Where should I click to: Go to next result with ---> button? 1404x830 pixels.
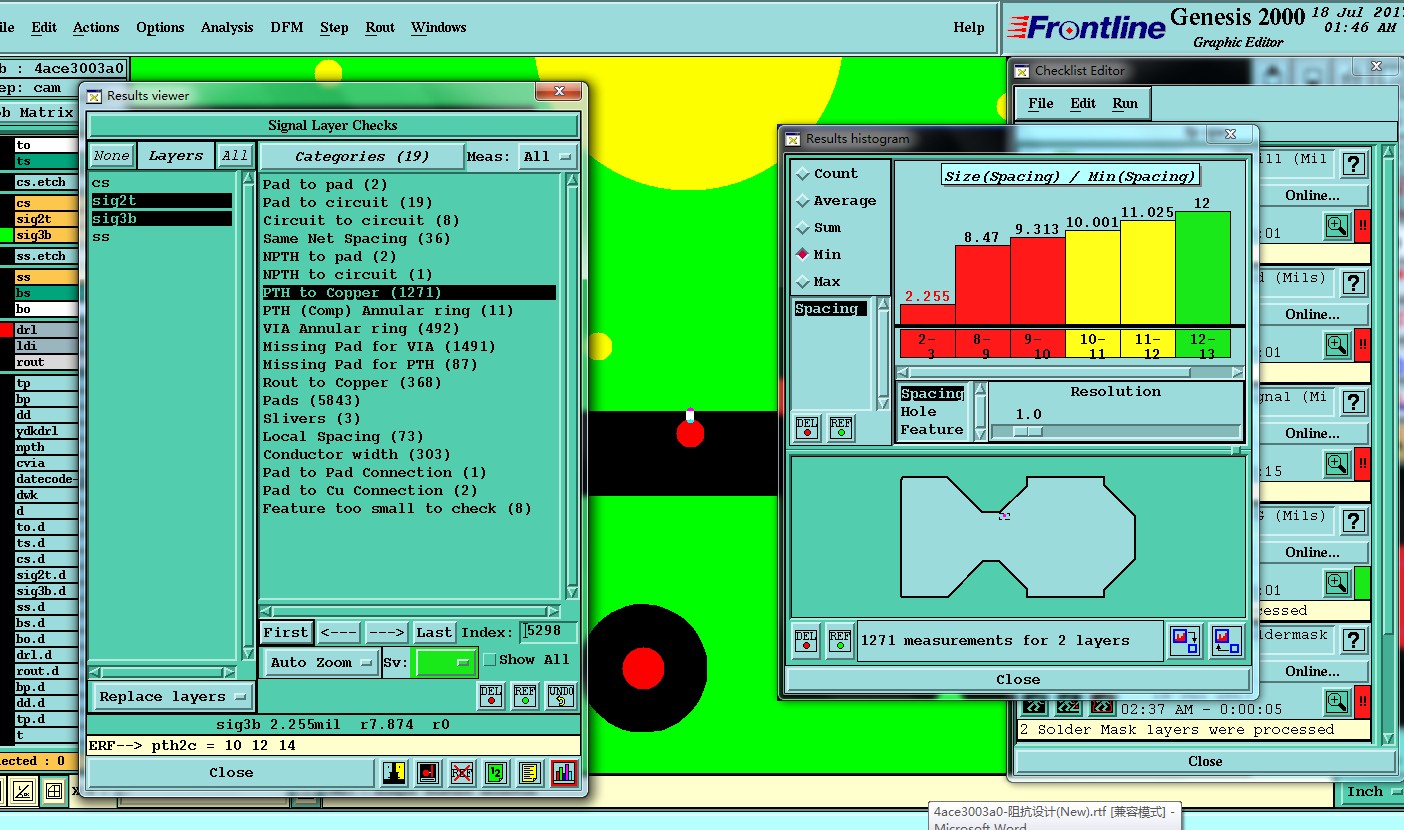click(x=386, y=632)
